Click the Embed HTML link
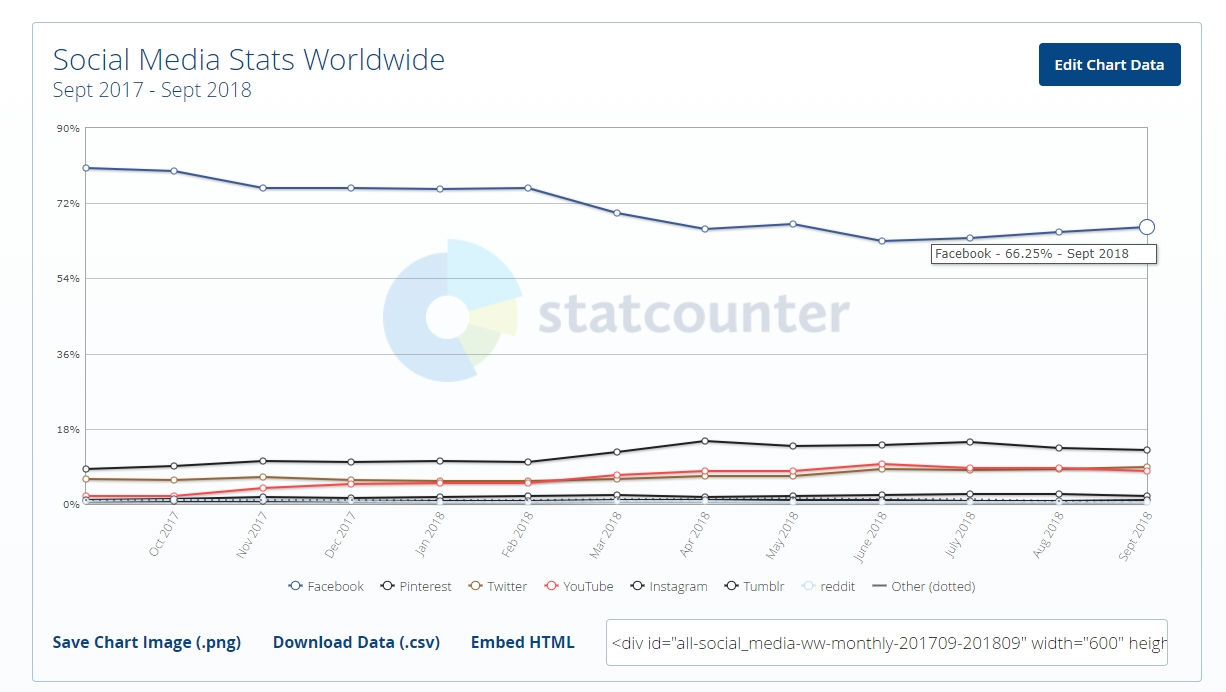 tap(522, 642)
